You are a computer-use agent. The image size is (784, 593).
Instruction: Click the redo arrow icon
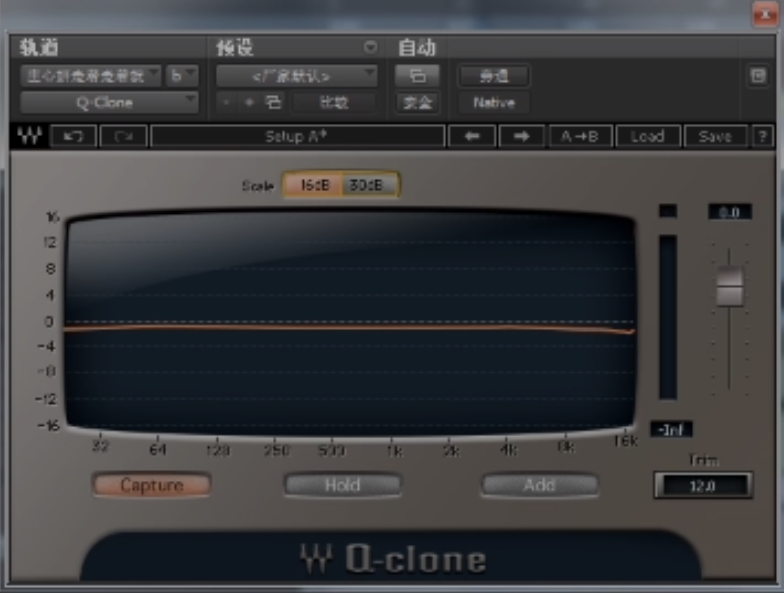point(123,136)
